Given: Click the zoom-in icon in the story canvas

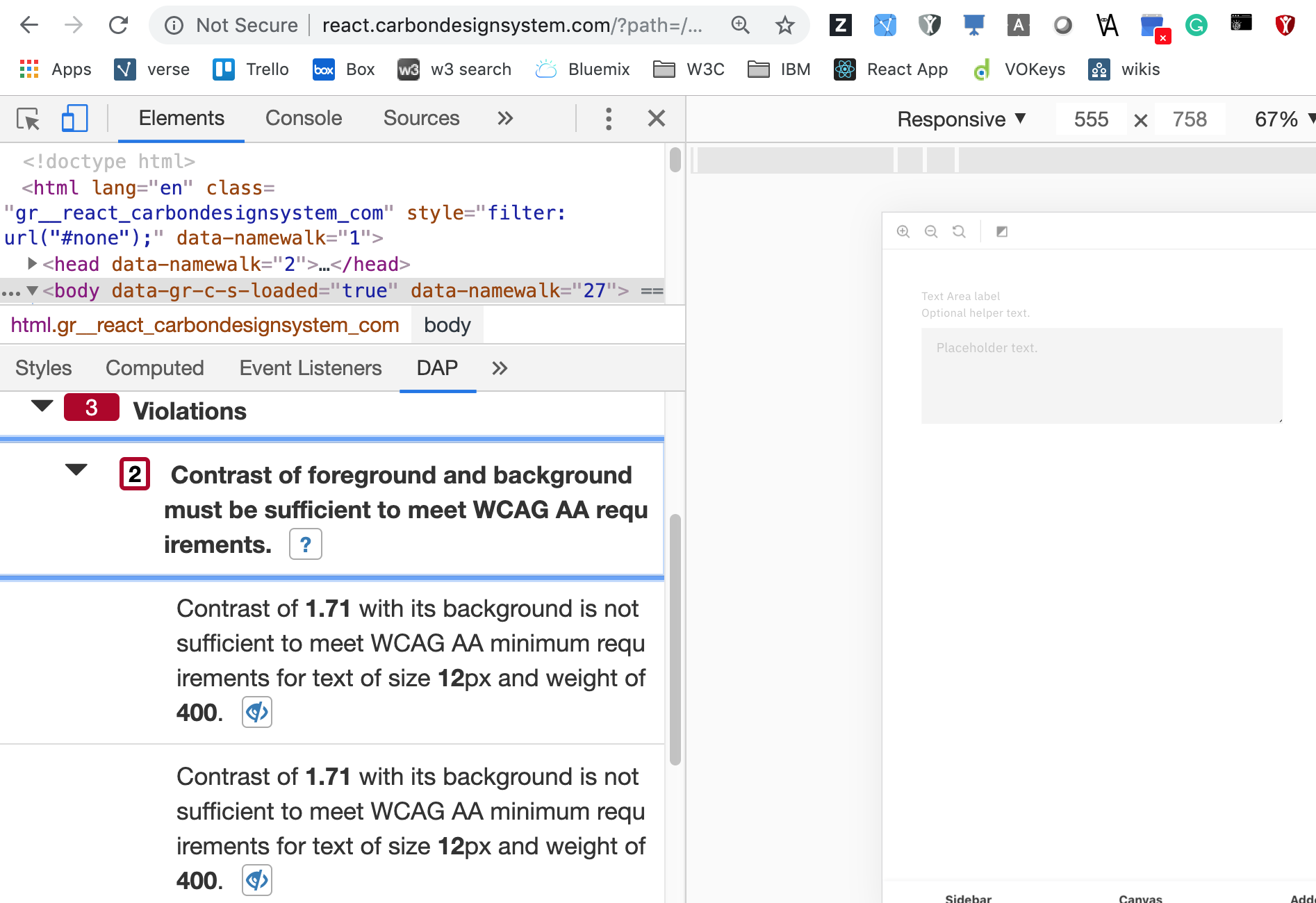Looking at the screenshot, I should click(903, 231).
